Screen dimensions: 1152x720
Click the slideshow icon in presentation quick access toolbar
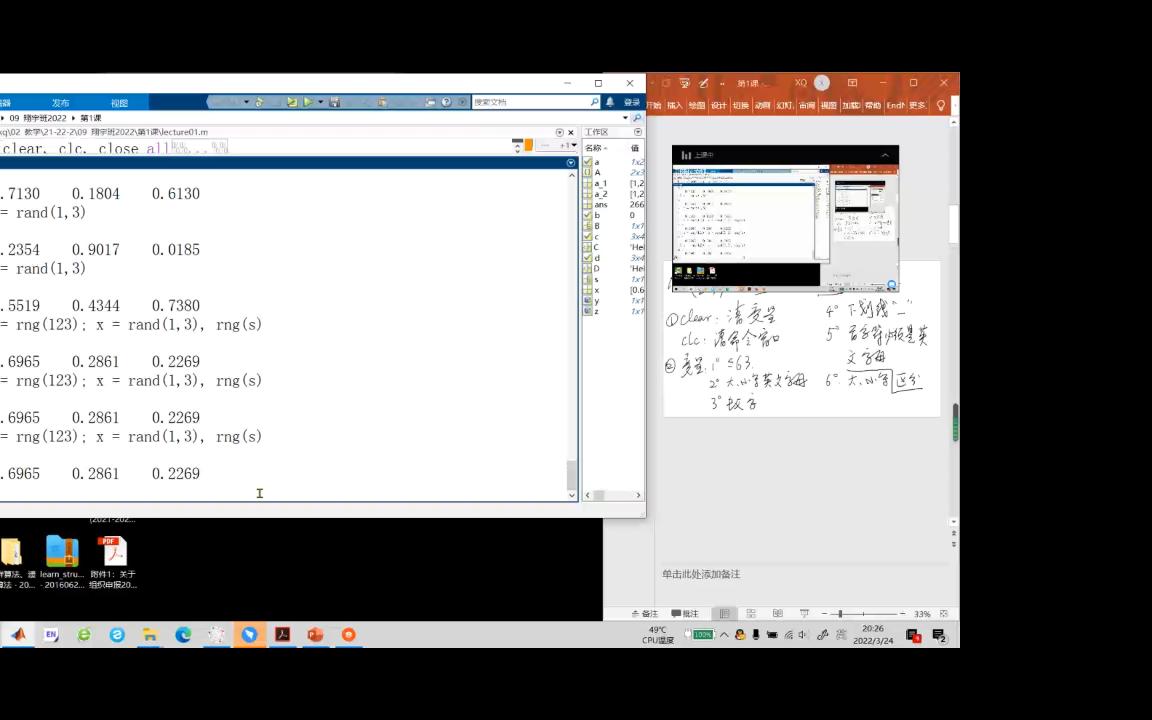tap(684, 83)
